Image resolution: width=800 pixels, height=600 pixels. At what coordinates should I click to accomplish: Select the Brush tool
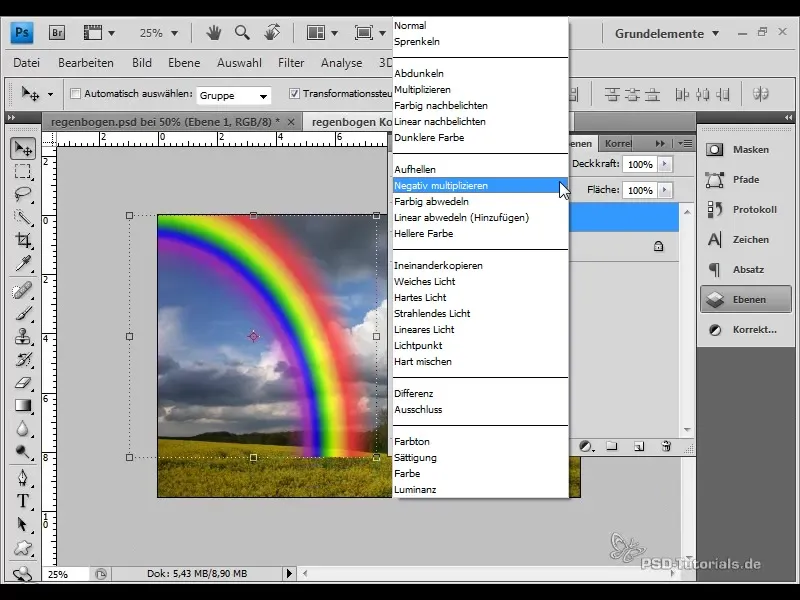coord(23,313)
